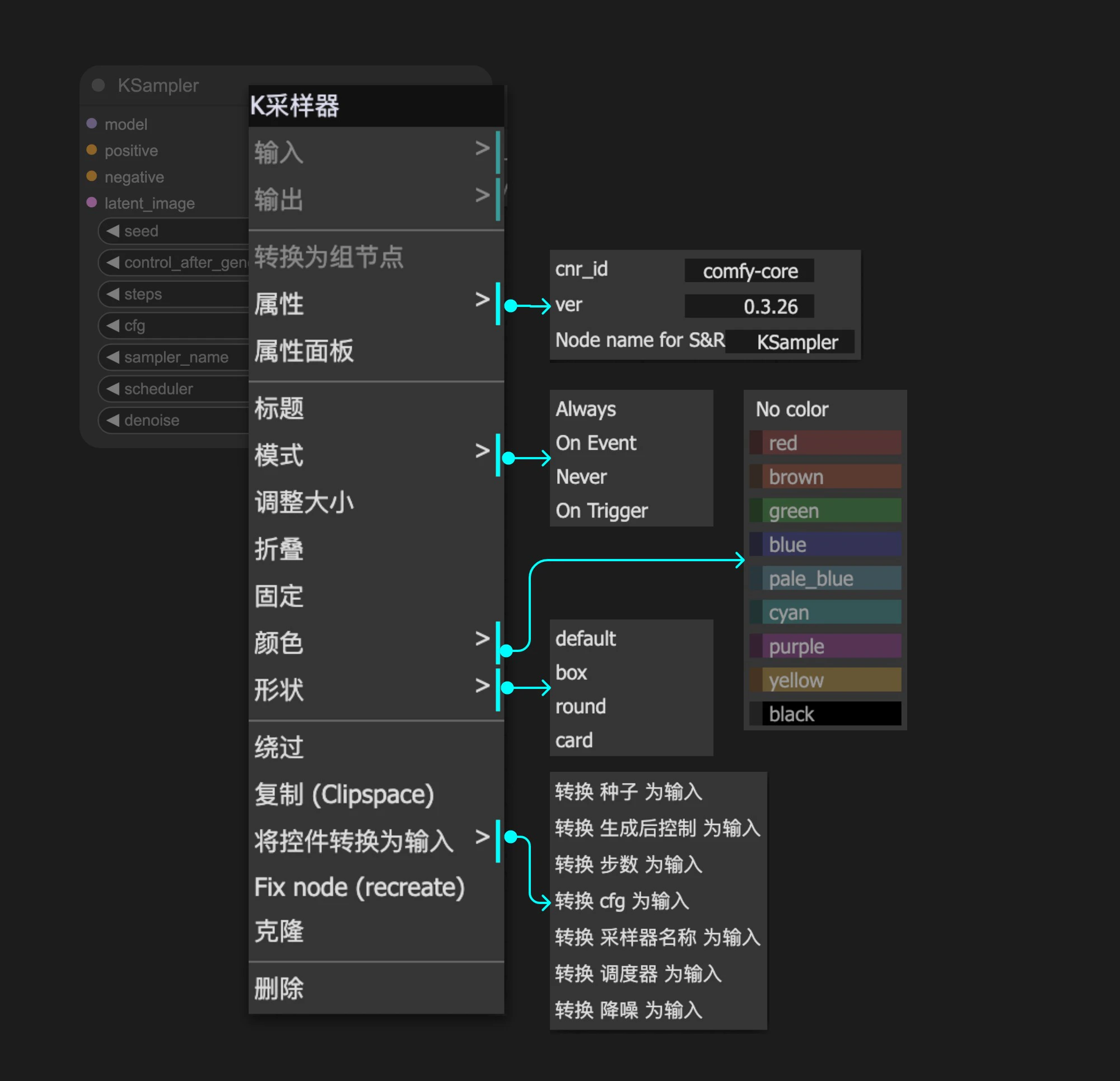Open the 属性 submenu arrow
Image resolution: width=1120 pixels, height=1081 pixels.
point(482,301)
